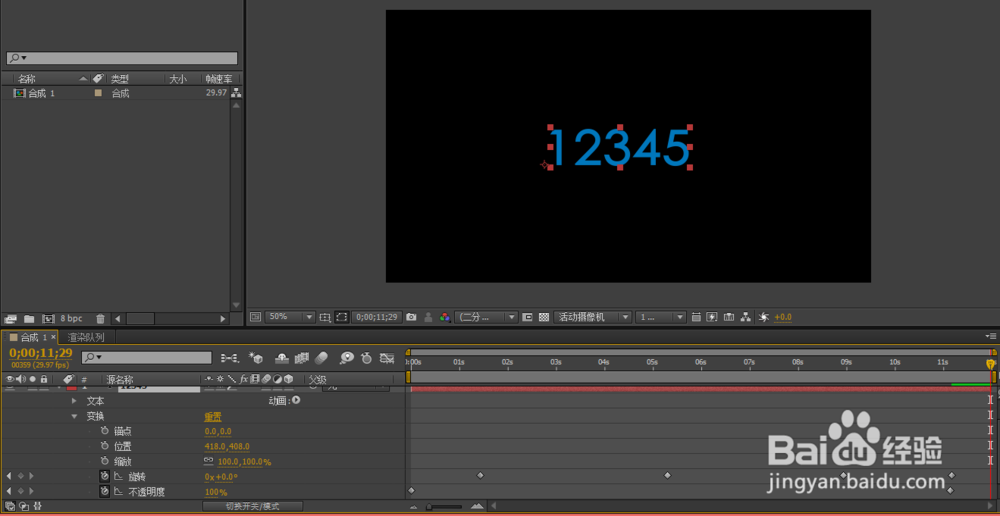The height and width of the screenshot is (516, 1000).
Task: Sort project by 帧速率 column
Action: click(x=218, y=79)
